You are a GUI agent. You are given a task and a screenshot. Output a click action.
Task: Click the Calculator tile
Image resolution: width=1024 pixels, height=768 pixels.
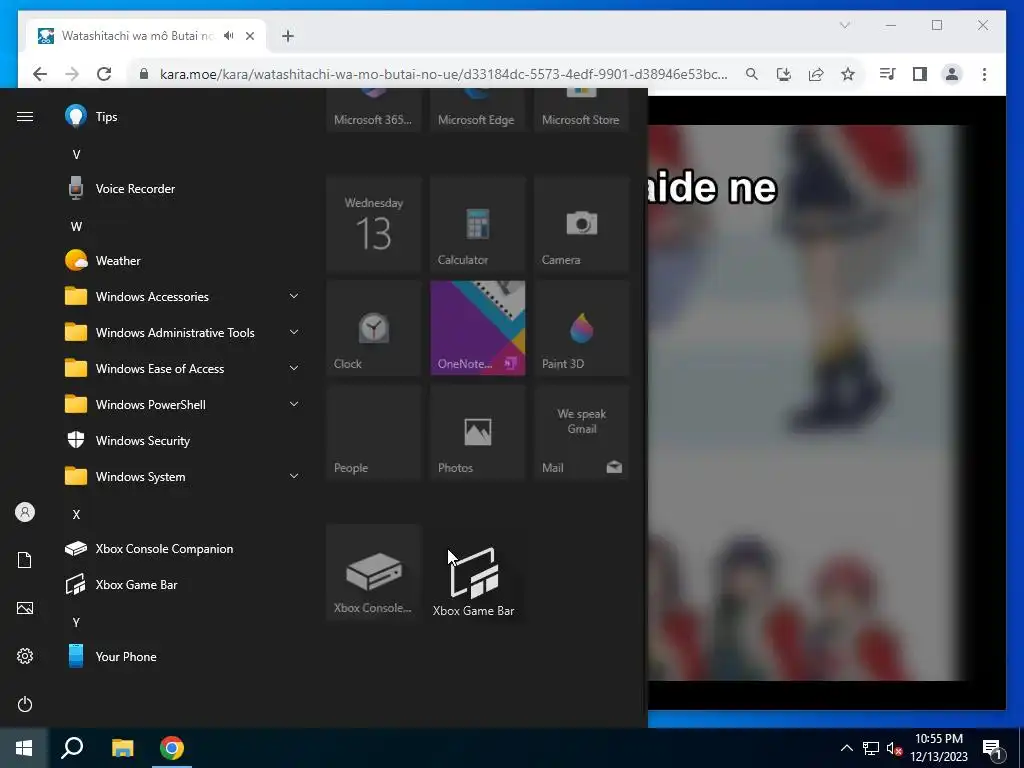[477, 224]
